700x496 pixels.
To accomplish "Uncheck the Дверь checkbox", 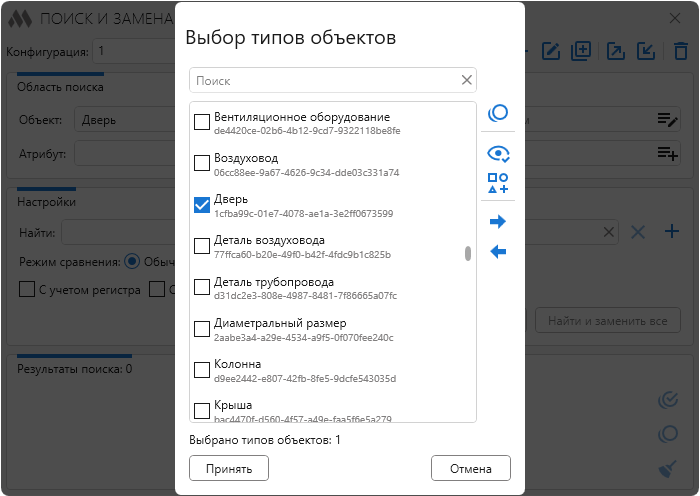I will pos(201,205).
